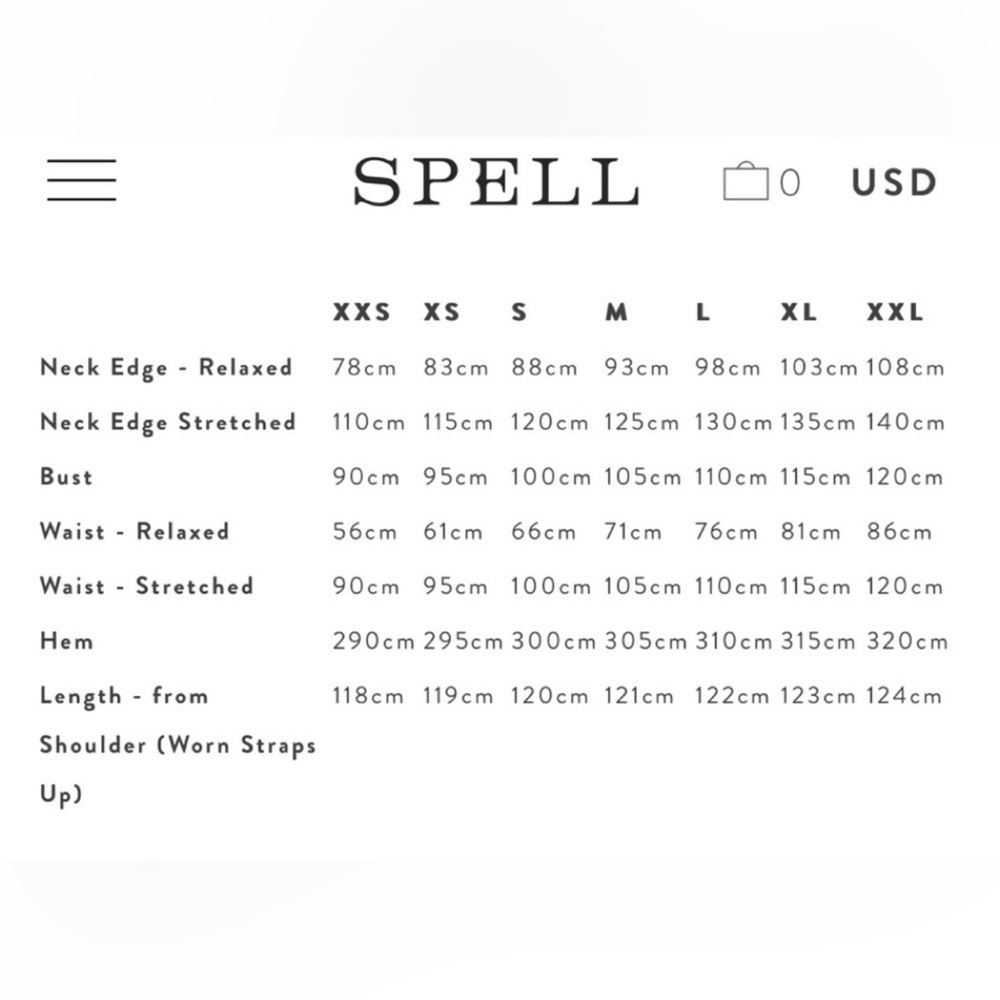The height and width of the screenshot is (1000, 1000).
Task: Open the shopping bag cart icon
Action: coord(746,181)
